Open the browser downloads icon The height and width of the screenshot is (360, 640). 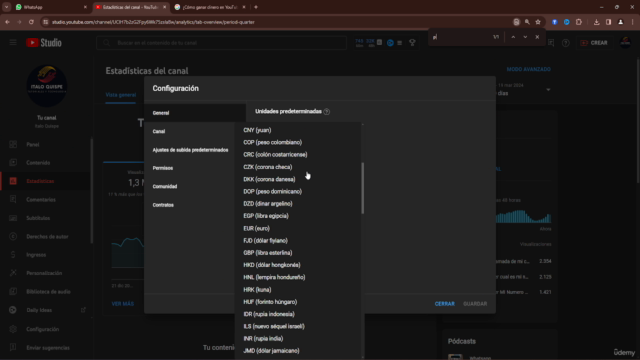coord(596,22)
